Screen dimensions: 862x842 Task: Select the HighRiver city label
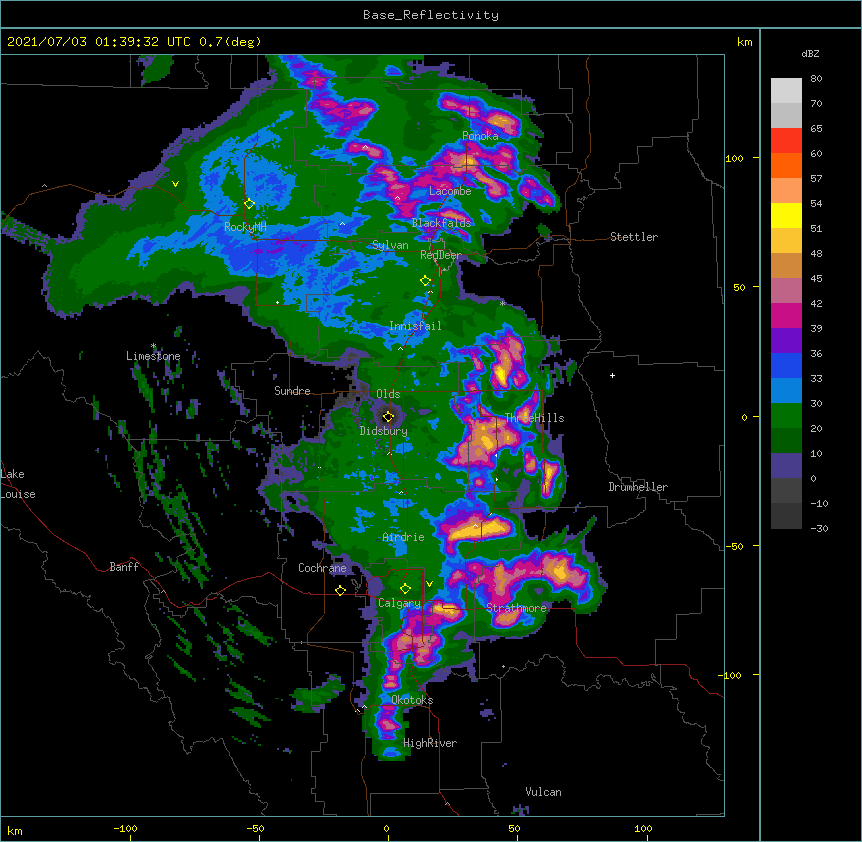(430, 743)
